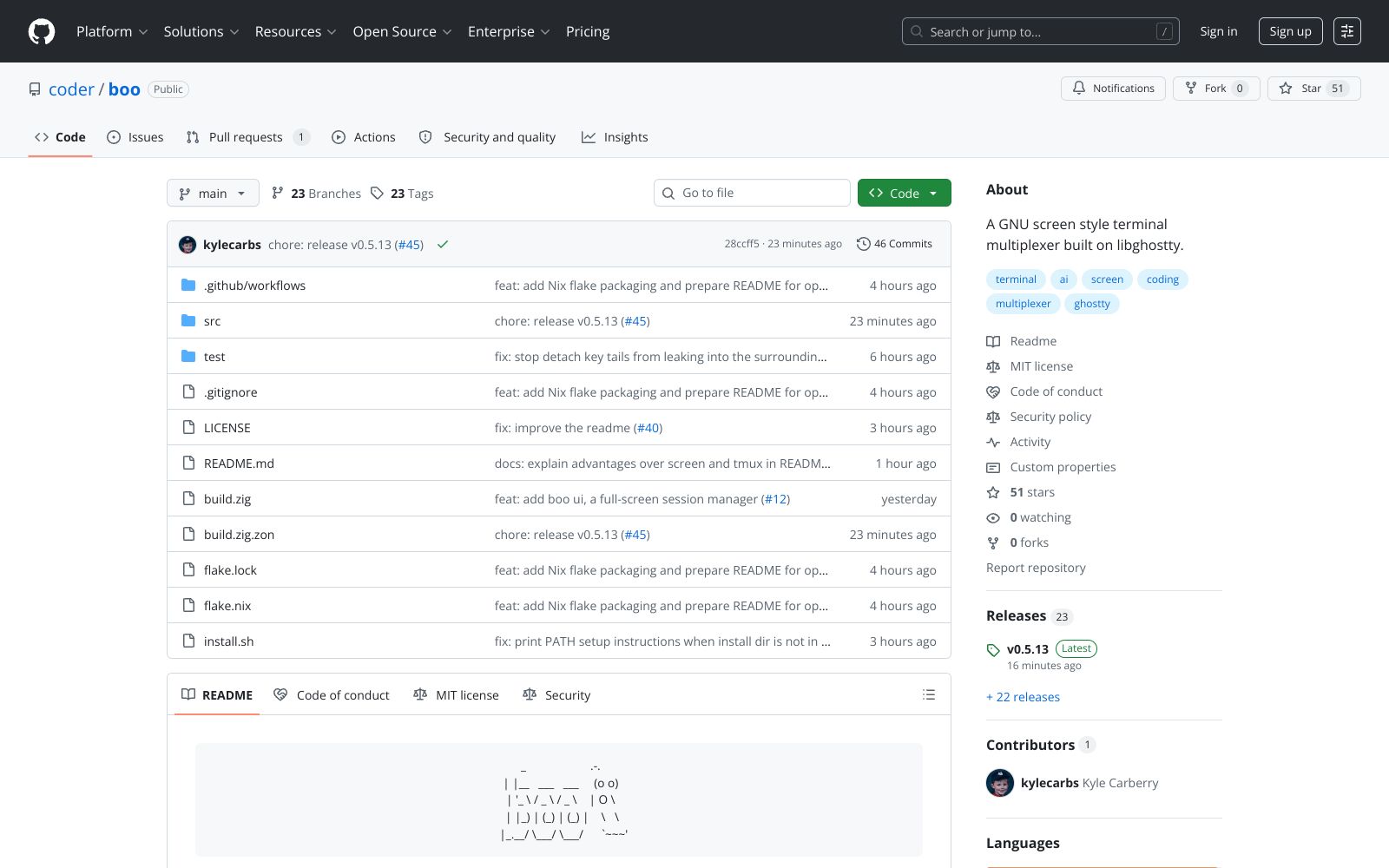The height and width of the screenshot is (868, 1389).
Task: Click the history clock icon beside 46 Commits
Action: pos(863,244)
